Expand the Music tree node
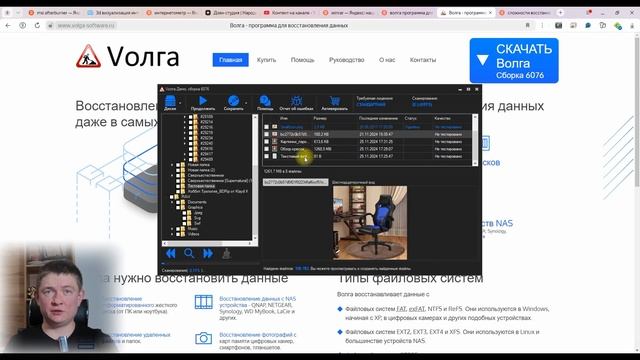 (172, 229)
